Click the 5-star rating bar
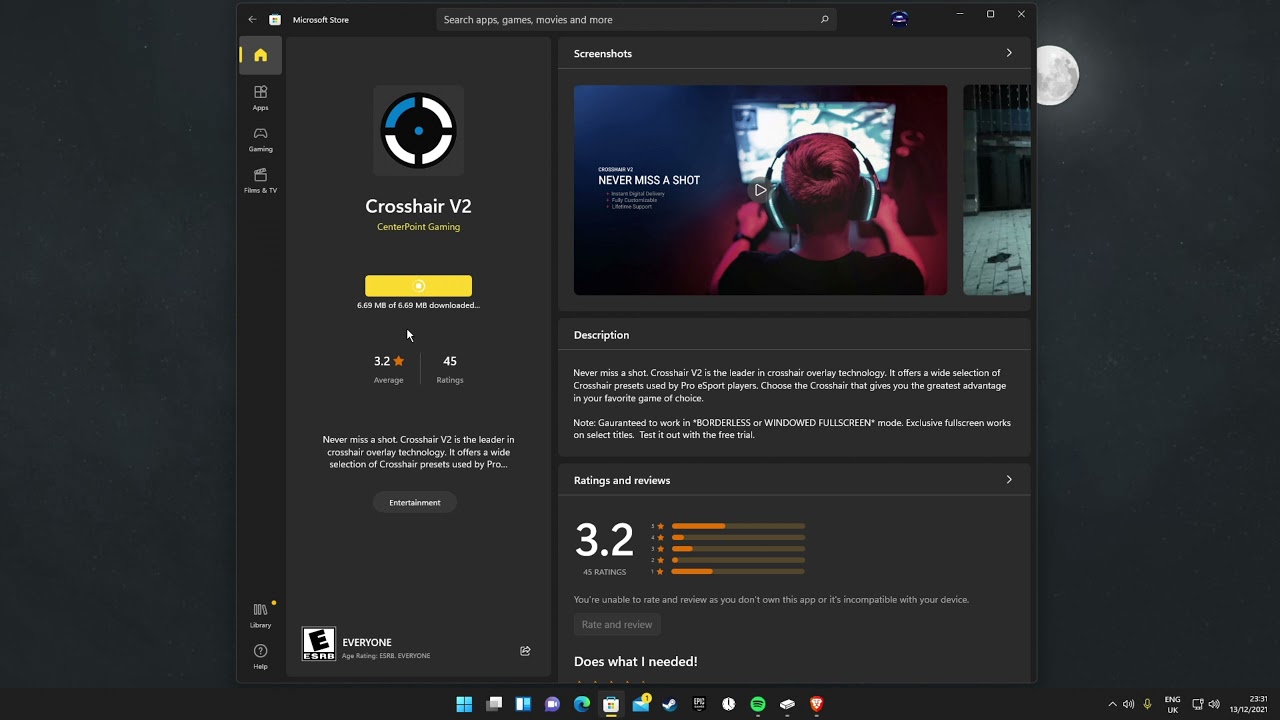 tap(738, 526)
